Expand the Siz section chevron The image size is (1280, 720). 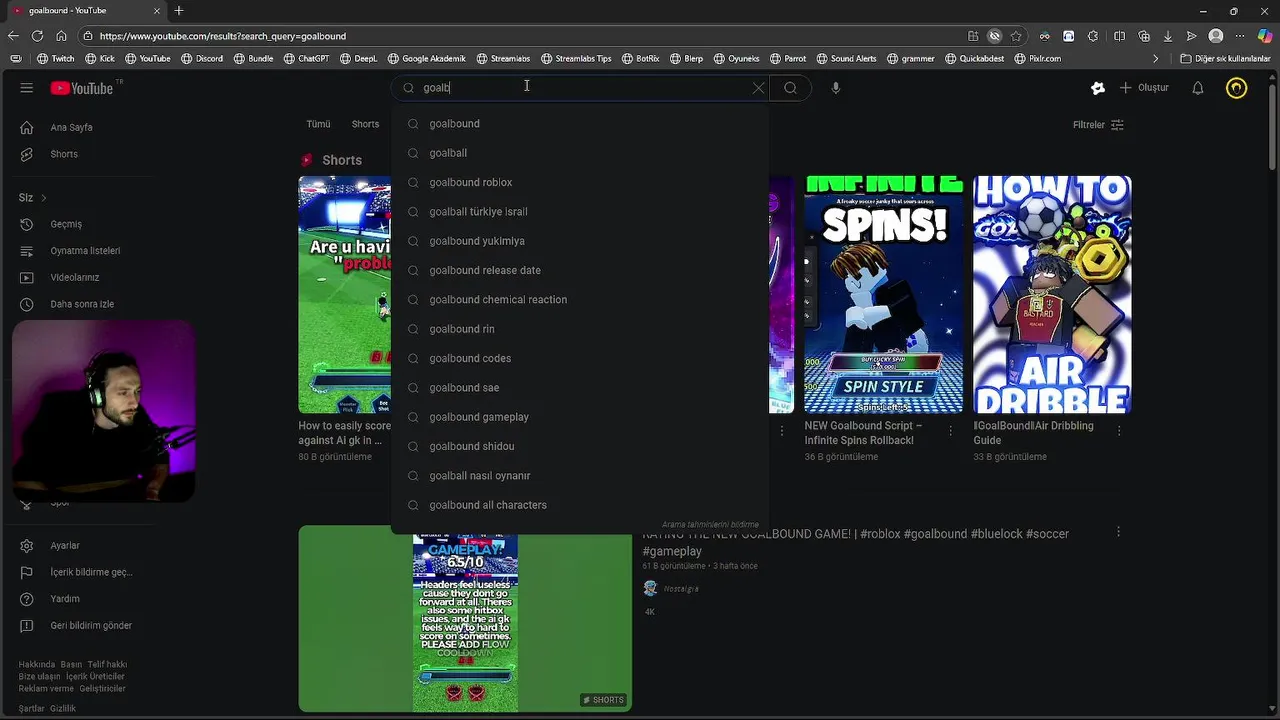(x=44, y=198)
